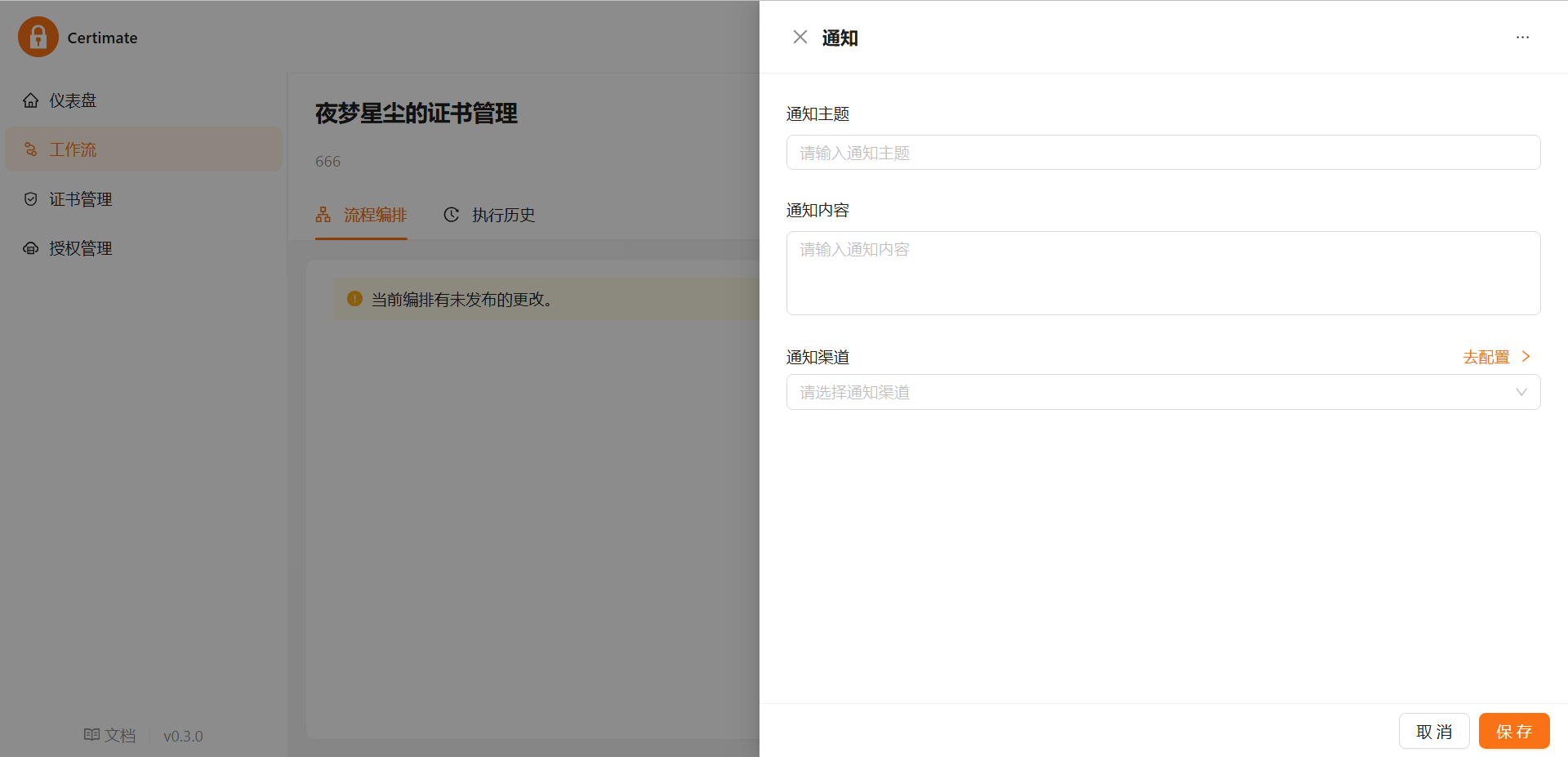The image size is (1568, 757).
Task: Open 仪表盘 from the sidebar
Action: coord(73,100)
